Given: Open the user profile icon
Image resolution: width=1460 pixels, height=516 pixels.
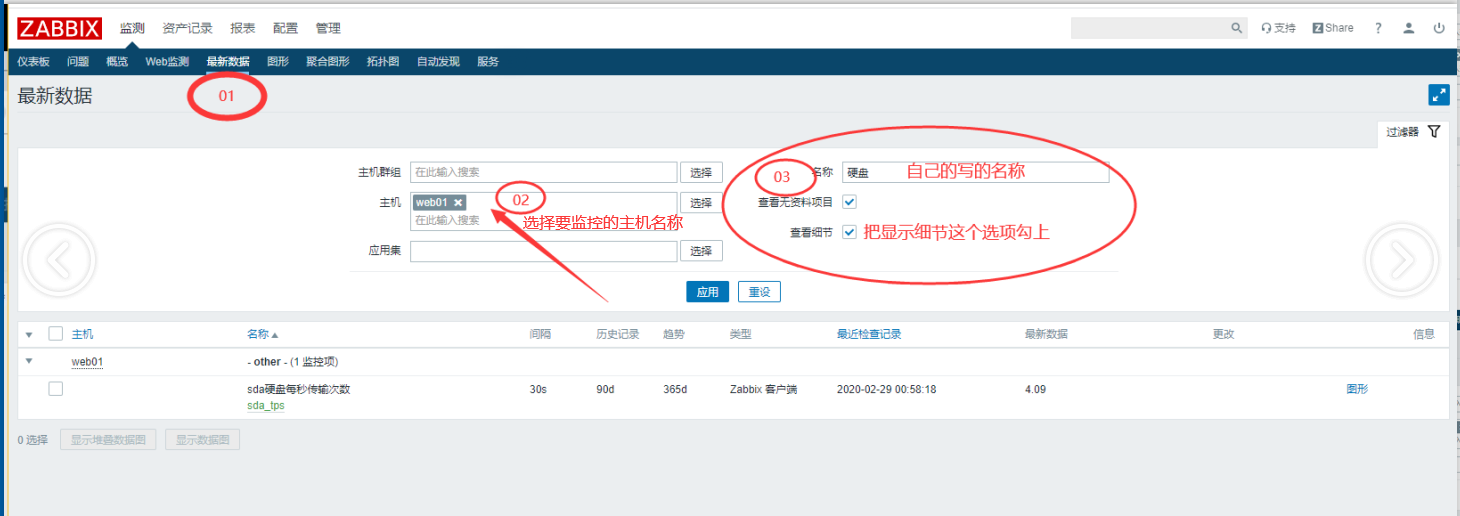Looking at the screenshot, I should 1408,28.
